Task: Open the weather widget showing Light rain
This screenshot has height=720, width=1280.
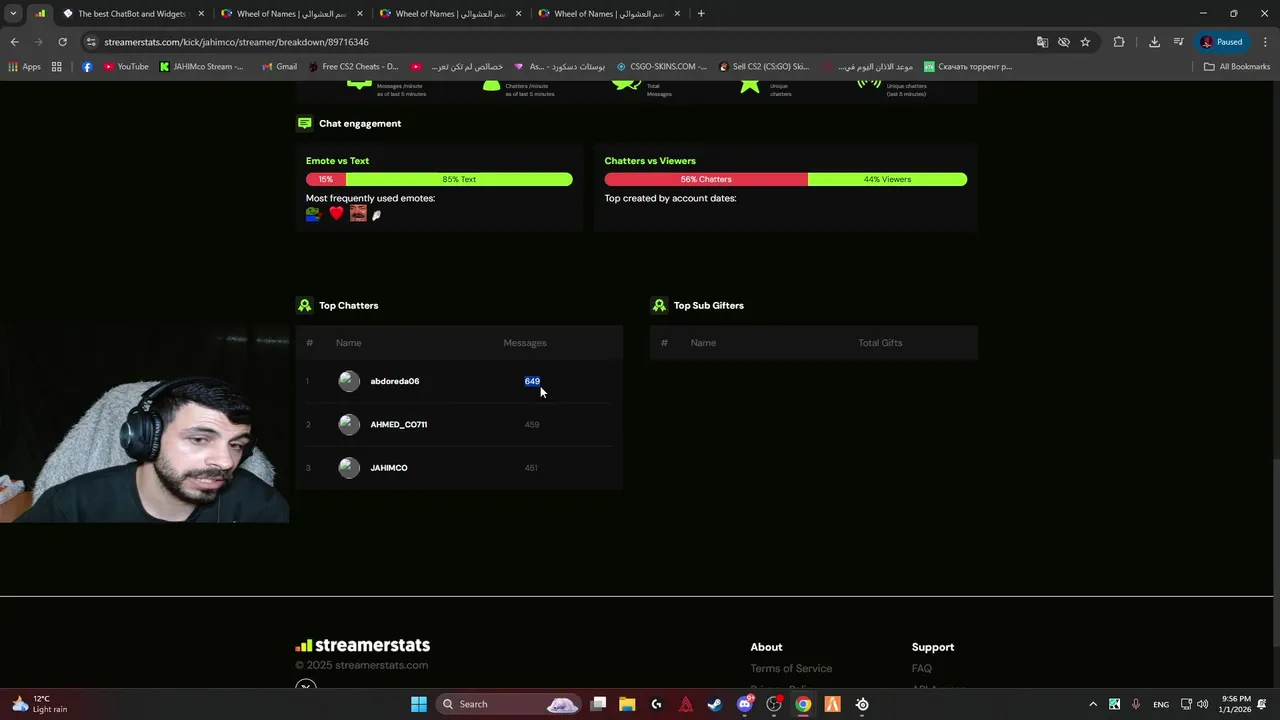Action: point(37,704)
